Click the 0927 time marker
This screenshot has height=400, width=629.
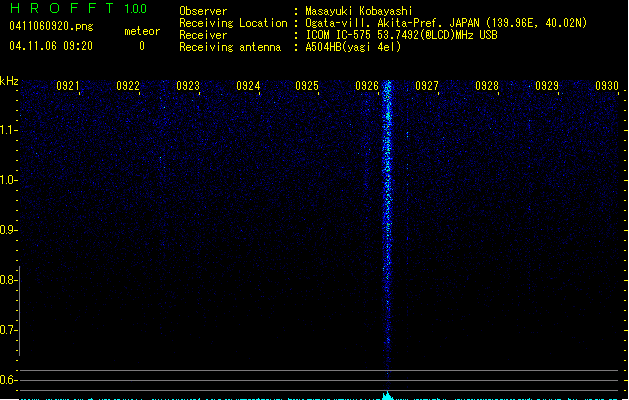(x=427, y=86)
